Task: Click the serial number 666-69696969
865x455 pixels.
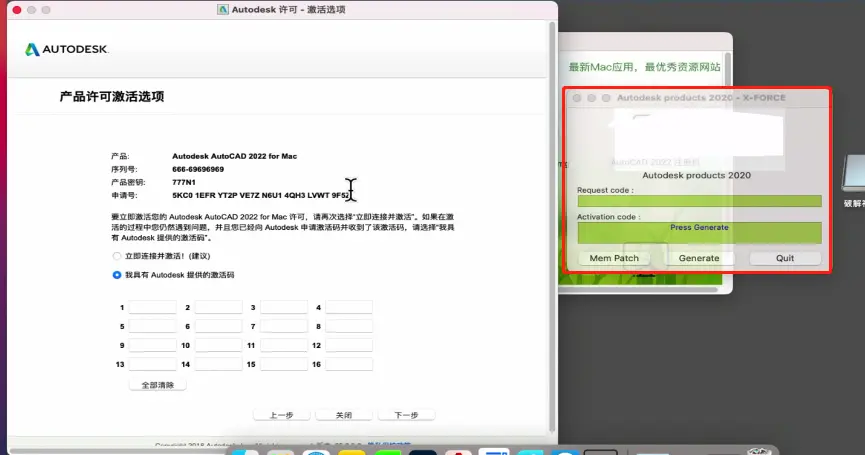Action: pos(198,169)
